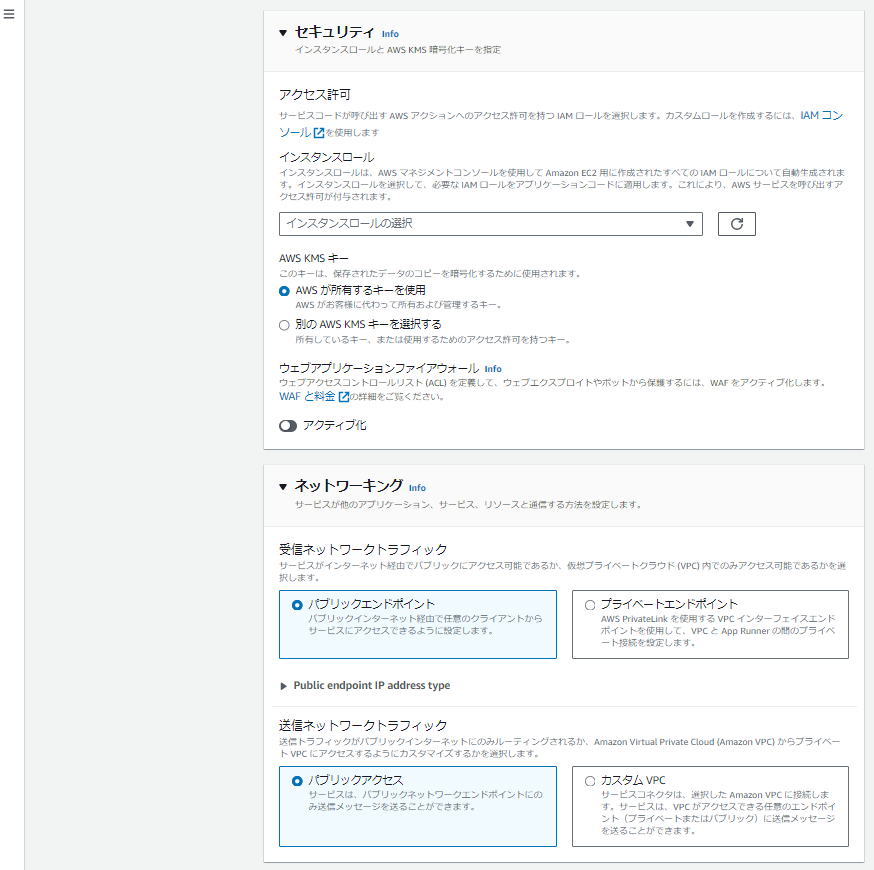The image size is (874, 870).
Task: Click the AWS KMS キー label
Action: [x=314, y=259]
